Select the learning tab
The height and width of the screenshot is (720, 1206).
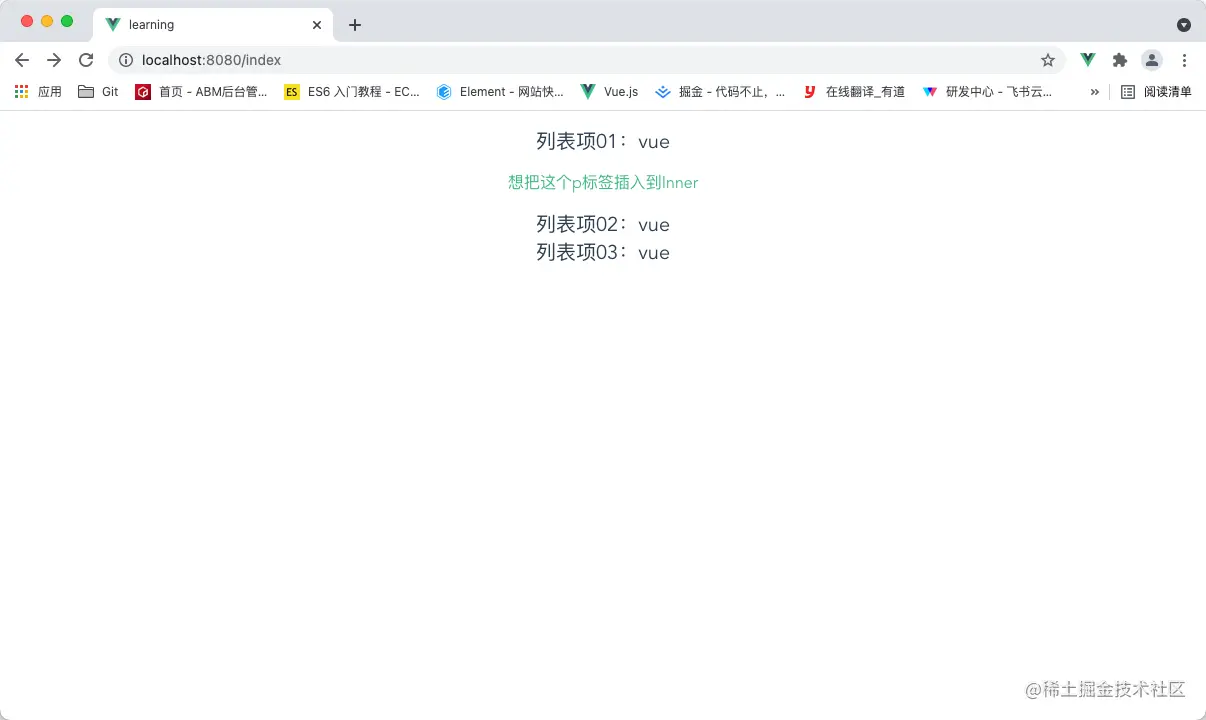[213, 24]
